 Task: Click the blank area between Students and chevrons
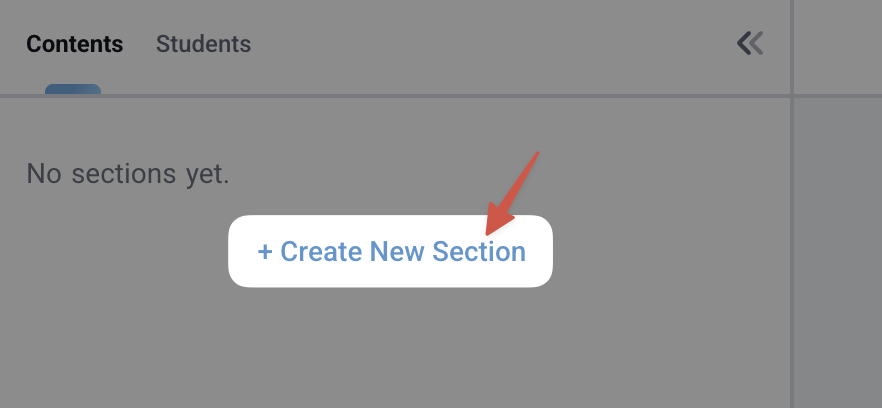(490, 44)
